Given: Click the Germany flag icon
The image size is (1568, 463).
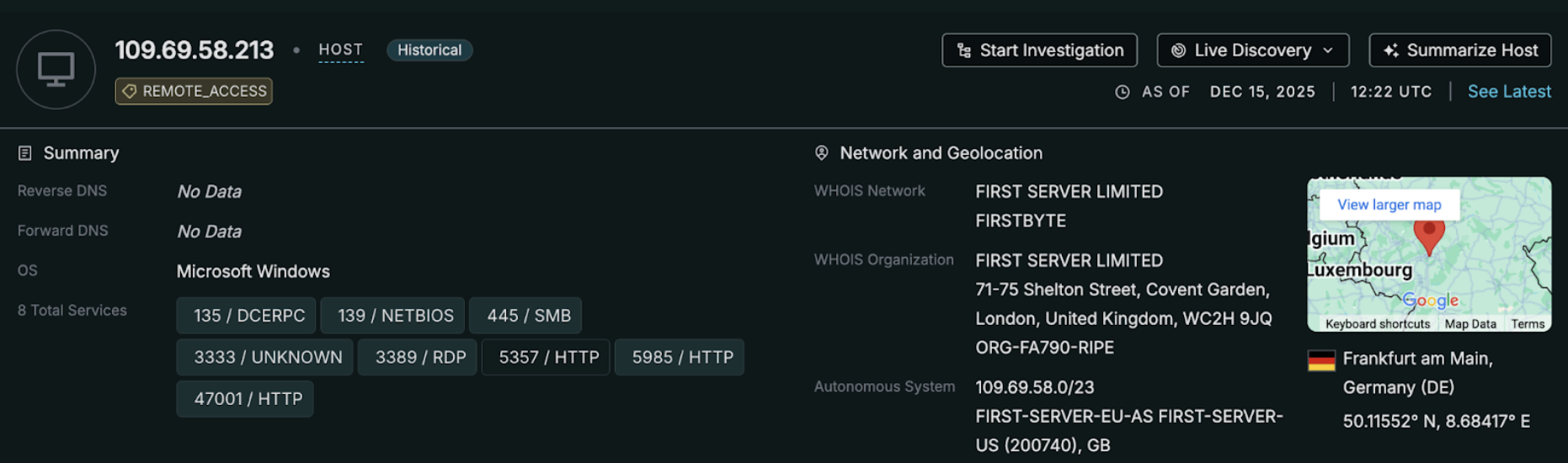Looking at the screenshot, I should 1321,360.
